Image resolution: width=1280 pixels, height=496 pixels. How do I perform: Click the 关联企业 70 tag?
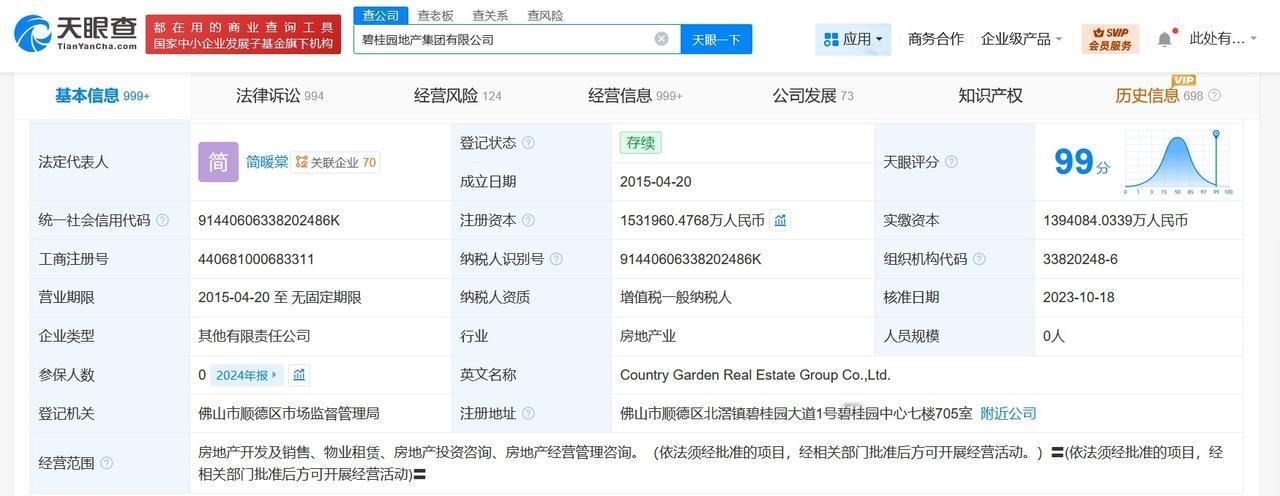(x=336, y=162)
